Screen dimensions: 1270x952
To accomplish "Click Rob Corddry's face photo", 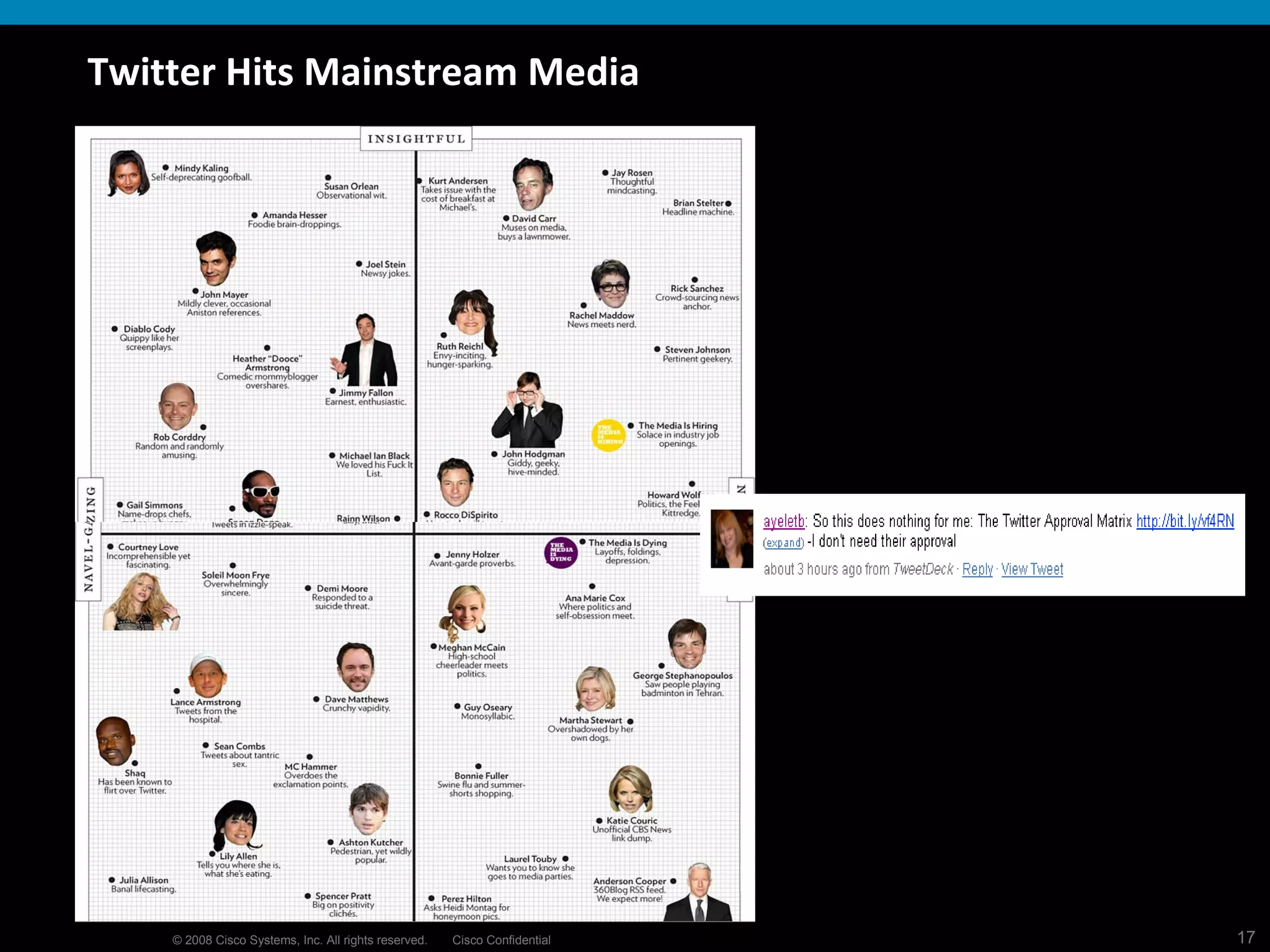I will click(177, 407).
